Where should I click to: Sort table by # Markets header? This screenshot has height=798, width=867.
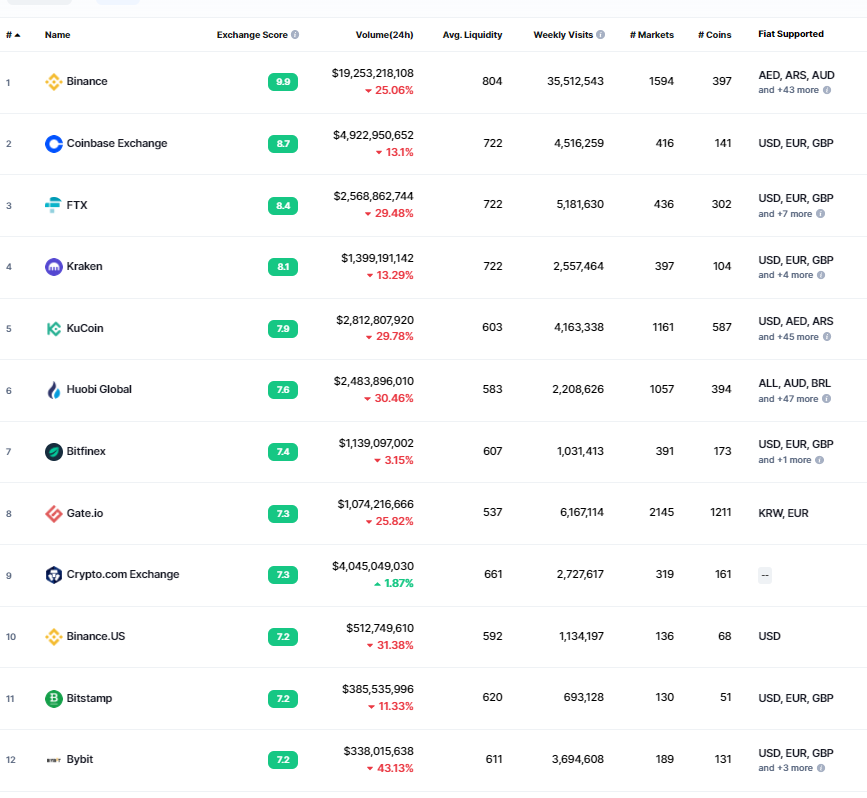[x=652, y=35]
